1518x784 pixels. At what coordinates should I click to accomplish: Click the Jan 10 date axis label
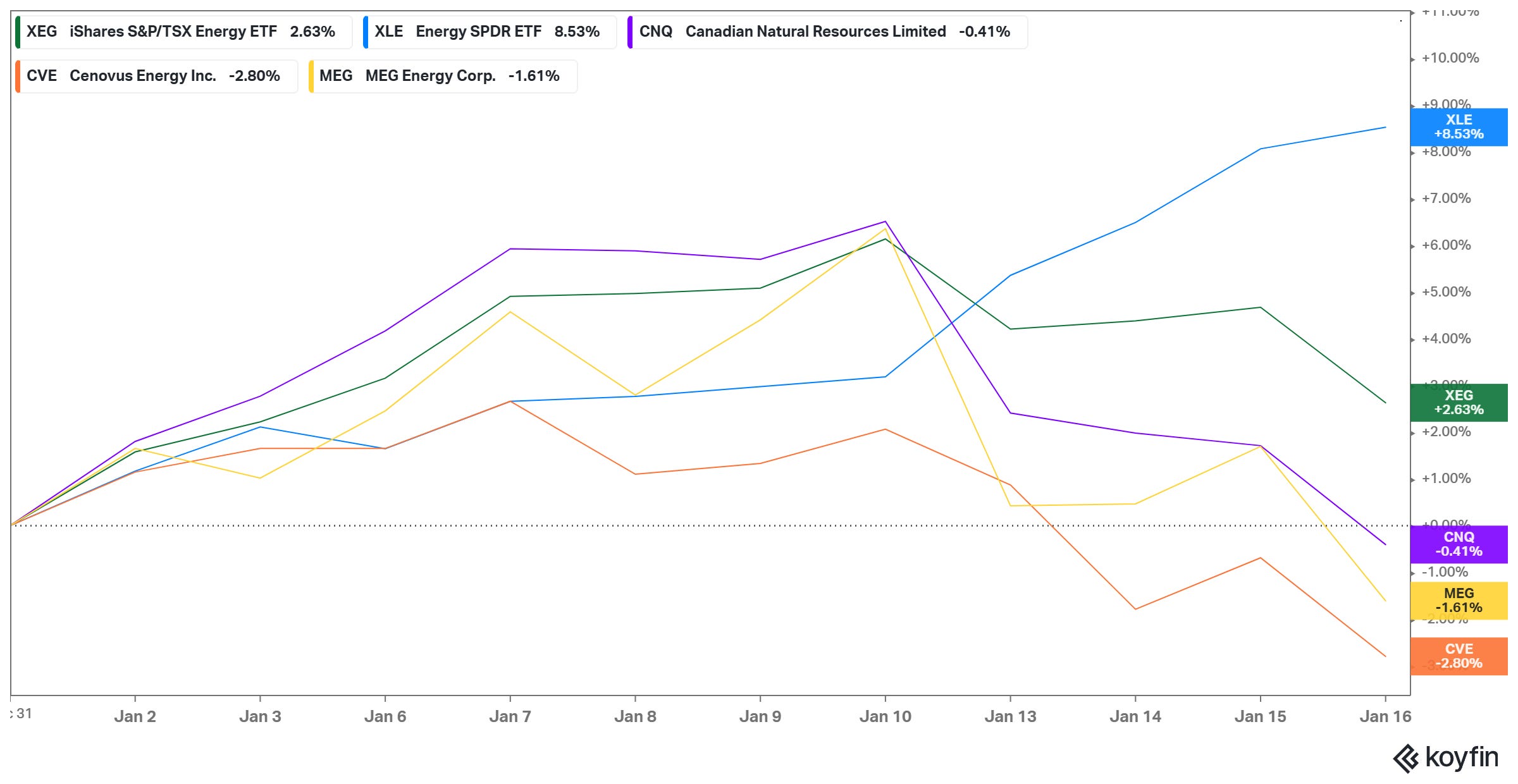(885, 716)
